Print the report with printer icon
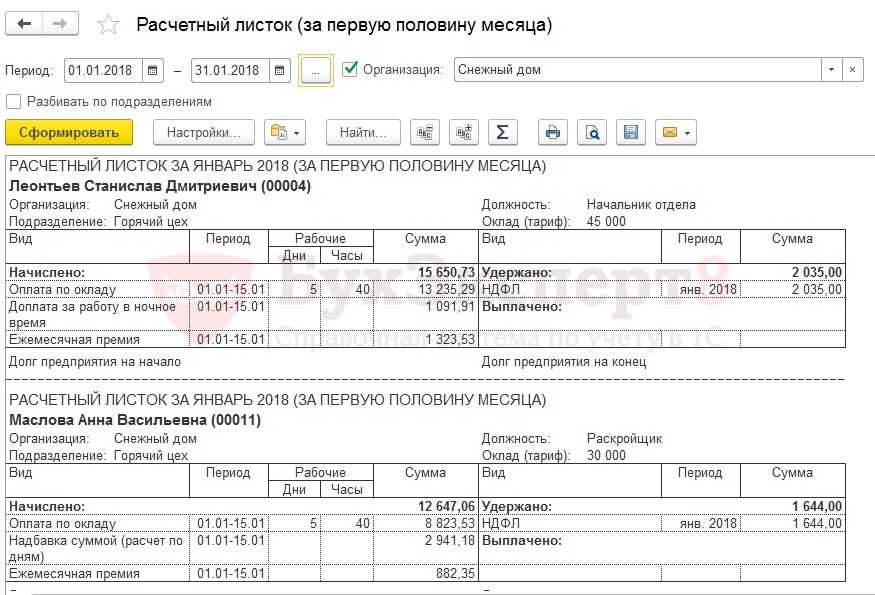The image size is (875, 595). [553, 132]
